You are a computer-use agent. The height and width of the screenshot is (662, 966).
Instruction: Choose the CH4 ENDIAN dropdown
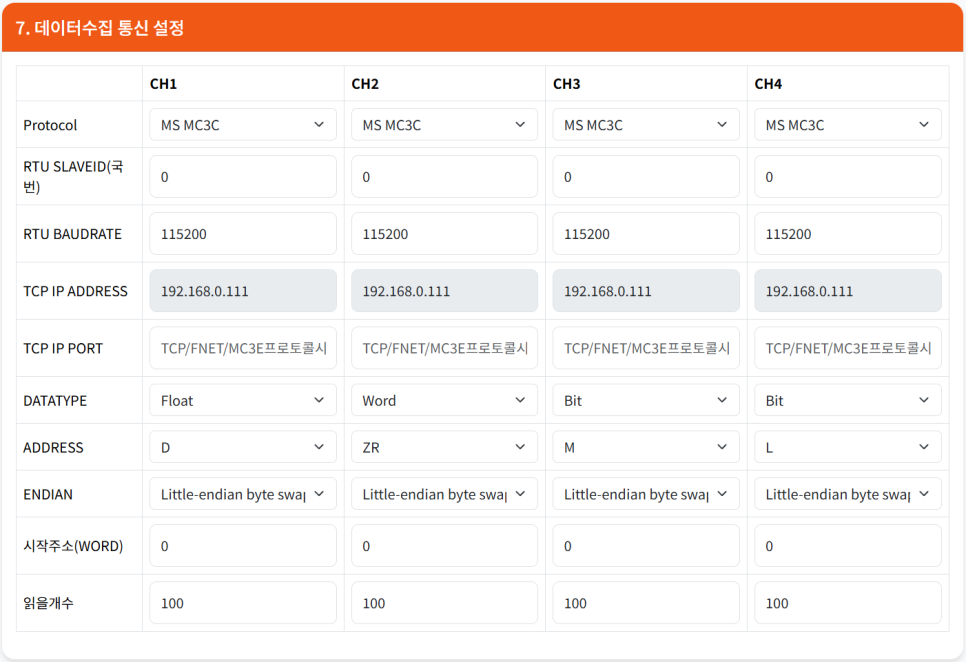tap(848, 494)
